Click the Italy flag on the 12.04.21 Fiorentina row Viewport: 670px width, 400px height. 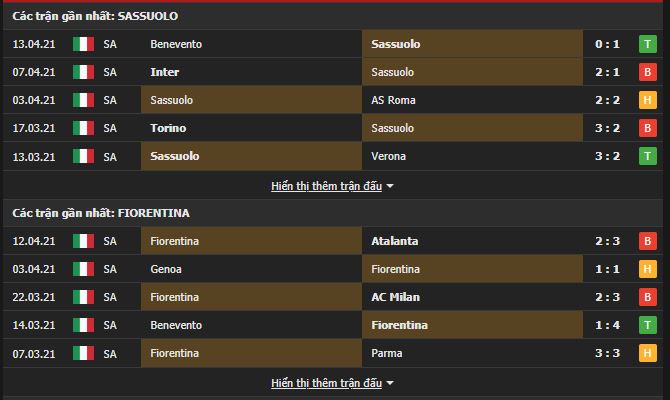pos(83,241)
